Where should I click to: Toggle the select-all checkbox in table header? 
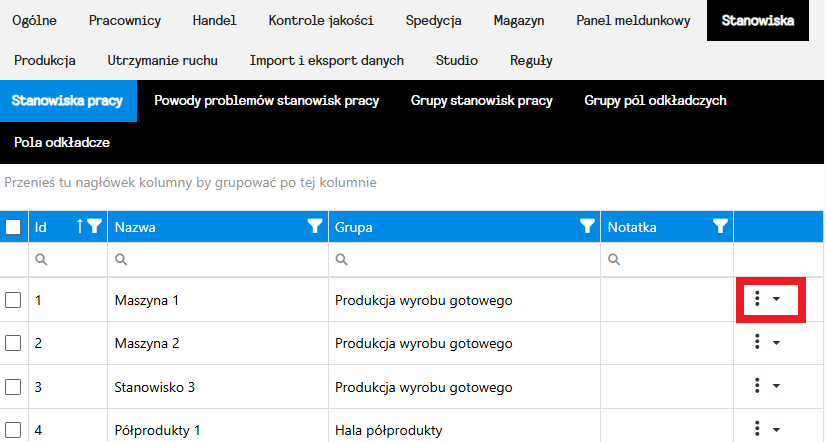14,227
